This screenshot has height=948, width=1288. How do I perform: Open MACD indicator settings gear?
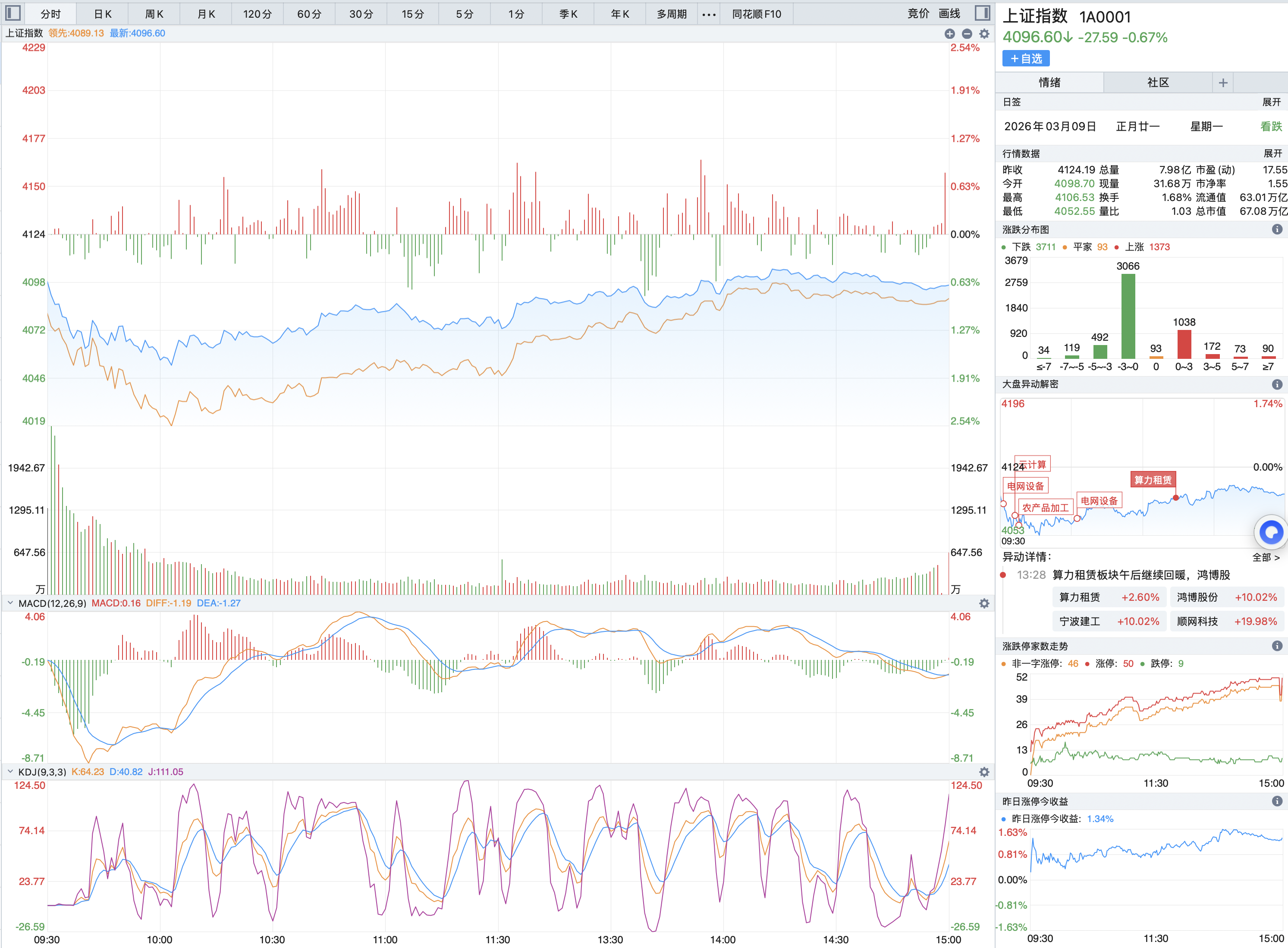pos(984,603)
